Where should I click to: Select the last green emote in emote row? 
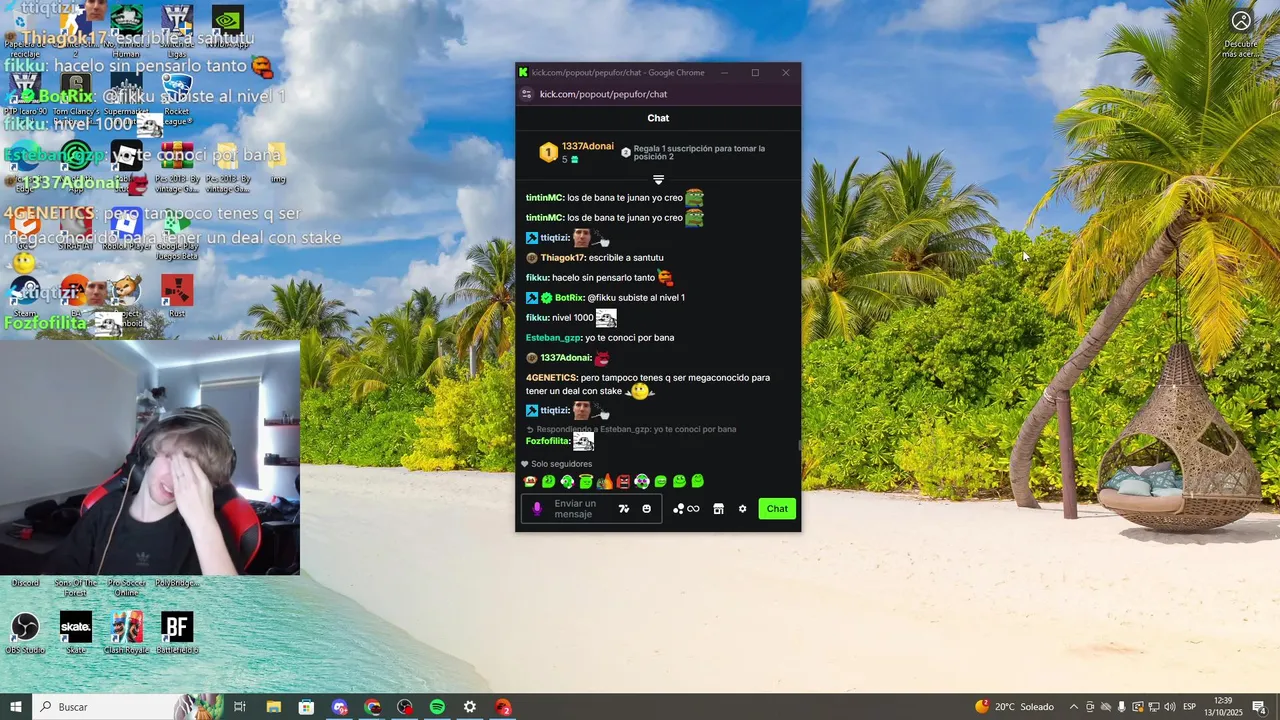coord(698,482)
